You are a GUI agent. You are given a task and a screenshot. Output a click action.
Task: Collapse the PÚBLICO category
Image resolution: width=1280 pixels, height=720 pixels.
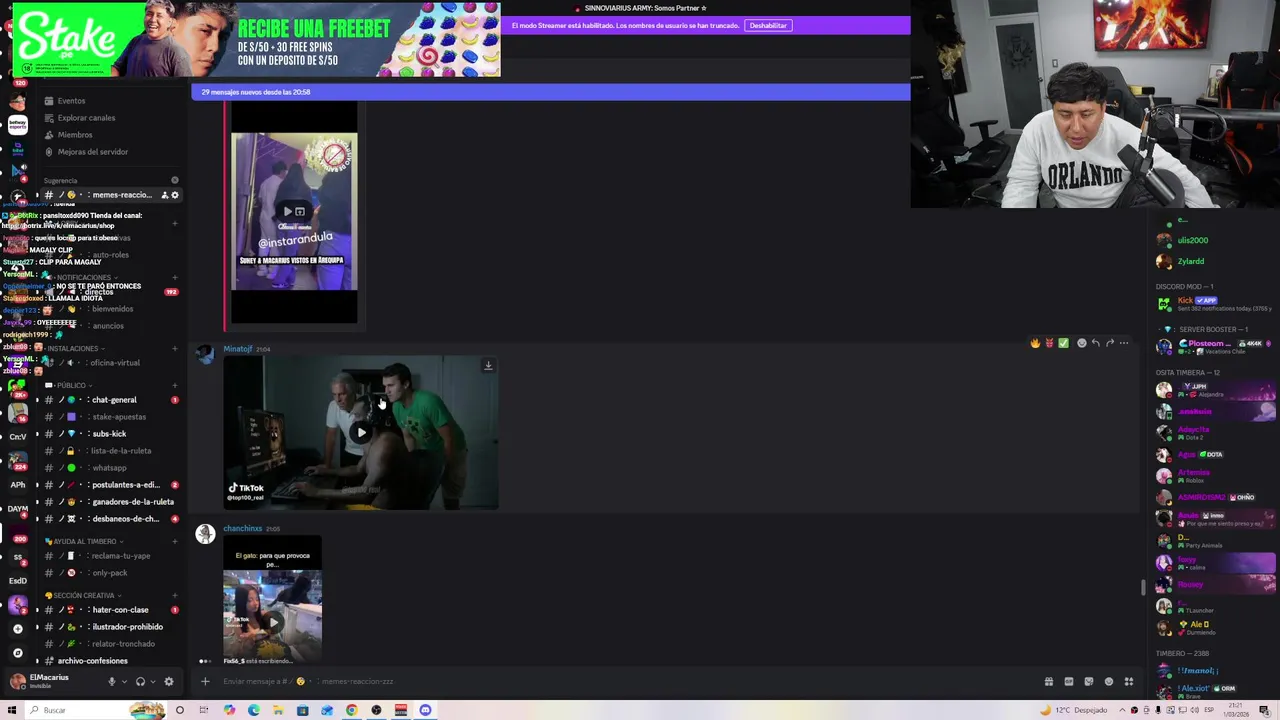coord(68,385)
